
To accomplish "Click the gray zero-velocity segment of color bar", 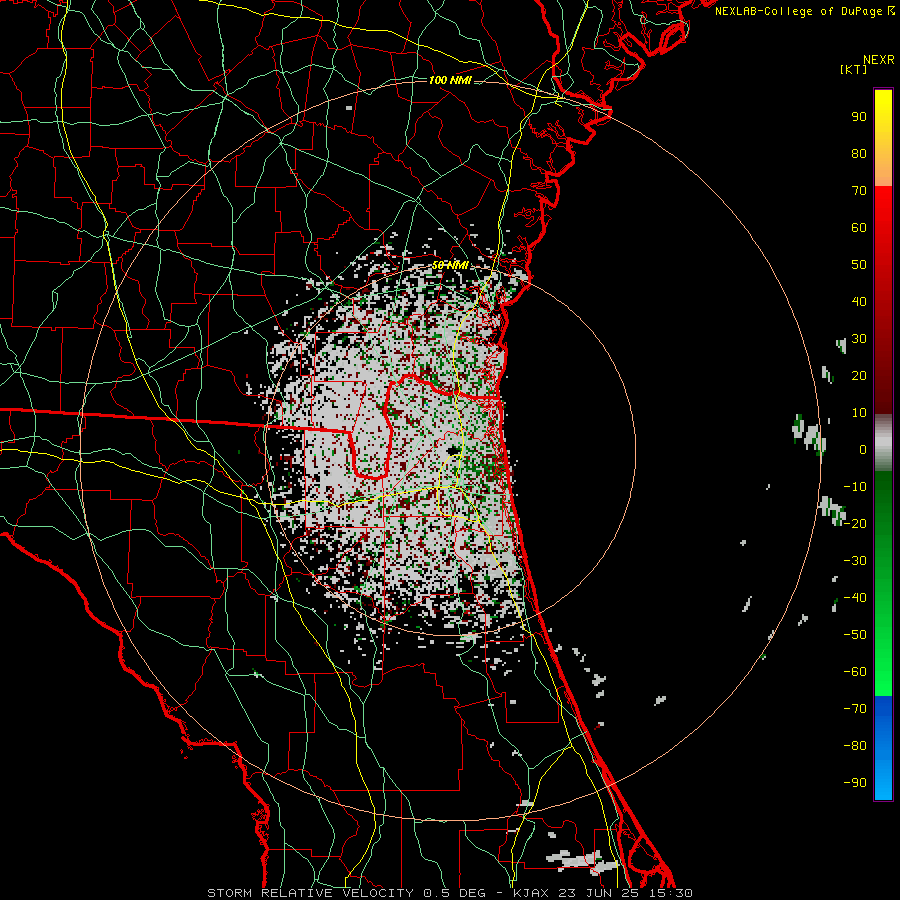I will click(883, 443).
